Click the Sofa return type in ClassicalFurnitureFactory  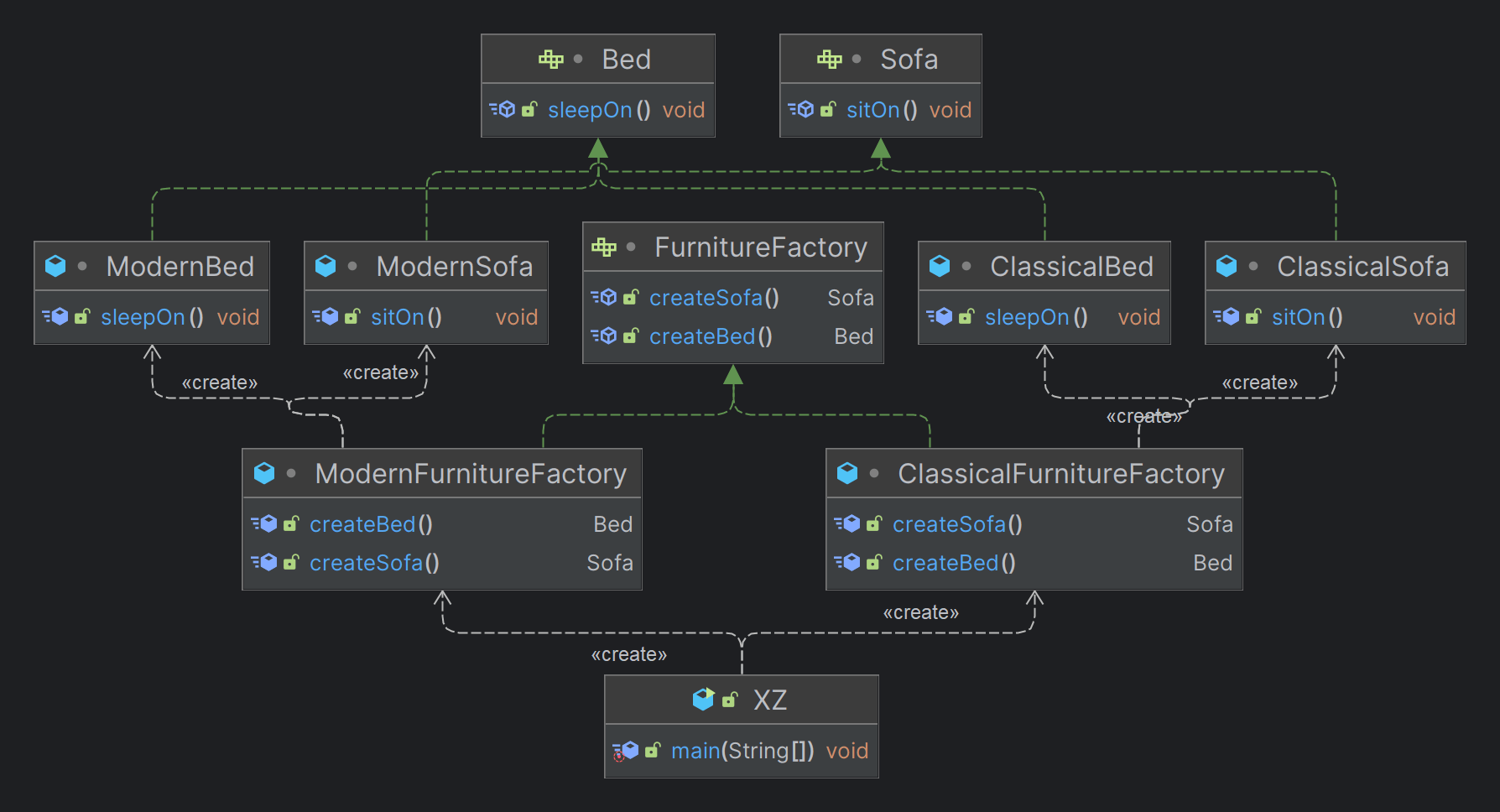click(1210, 524)
